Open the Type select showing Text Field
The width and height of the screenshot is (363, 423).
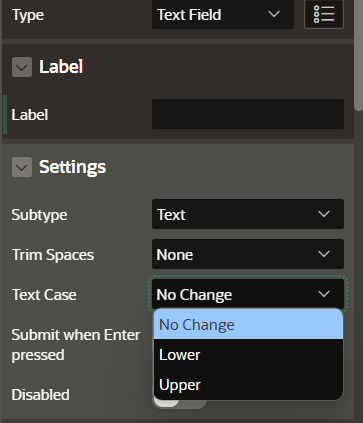click(x=223, y=14)
